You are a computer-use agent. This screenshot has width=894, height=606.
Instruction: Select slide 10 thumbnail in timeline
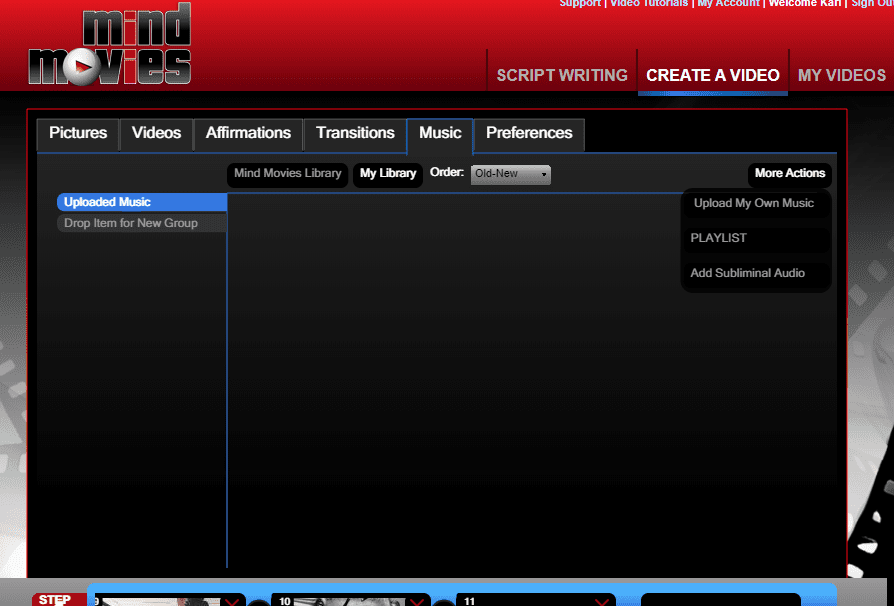[349, 602]
